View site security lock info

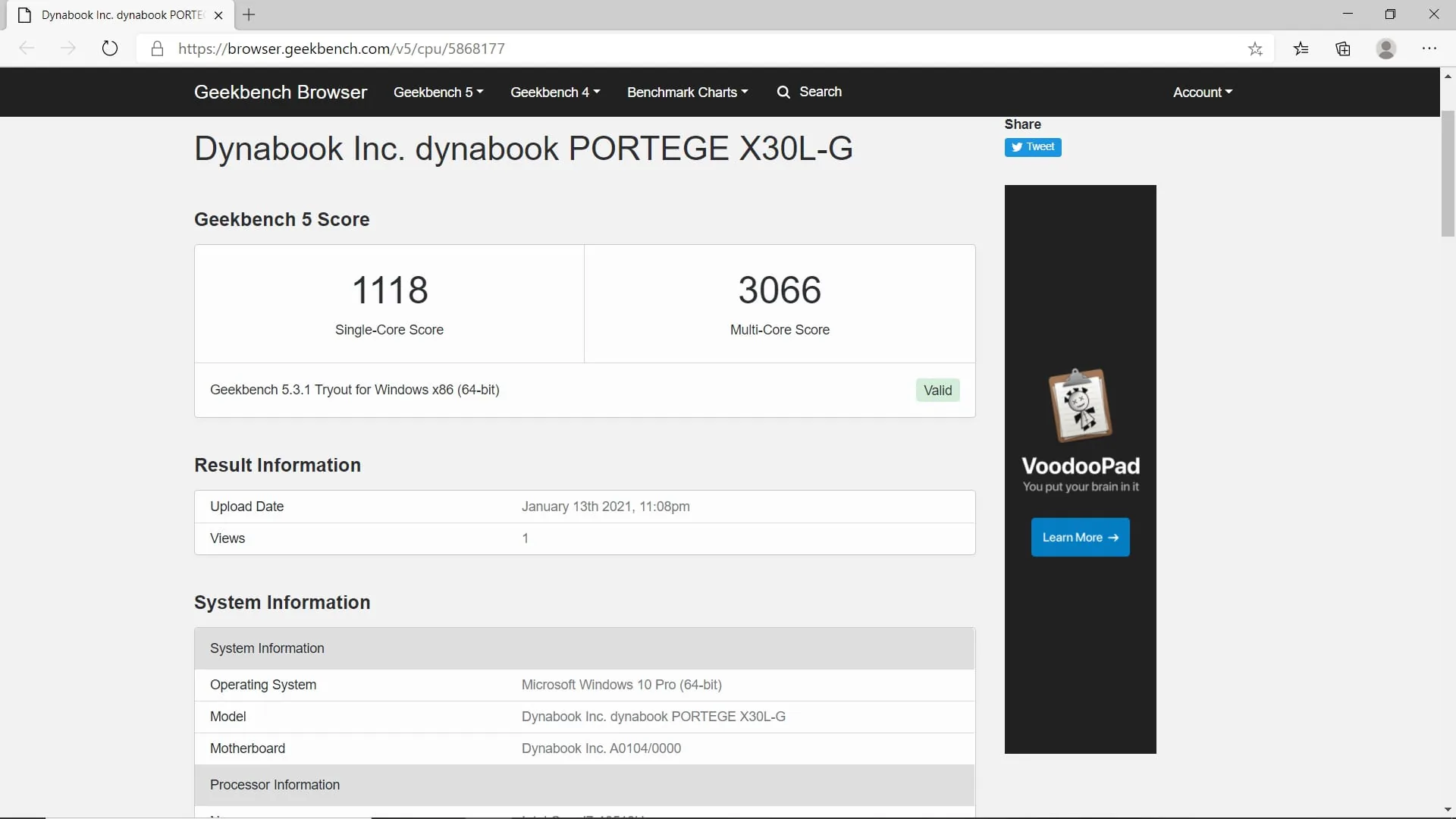[157, 49]
